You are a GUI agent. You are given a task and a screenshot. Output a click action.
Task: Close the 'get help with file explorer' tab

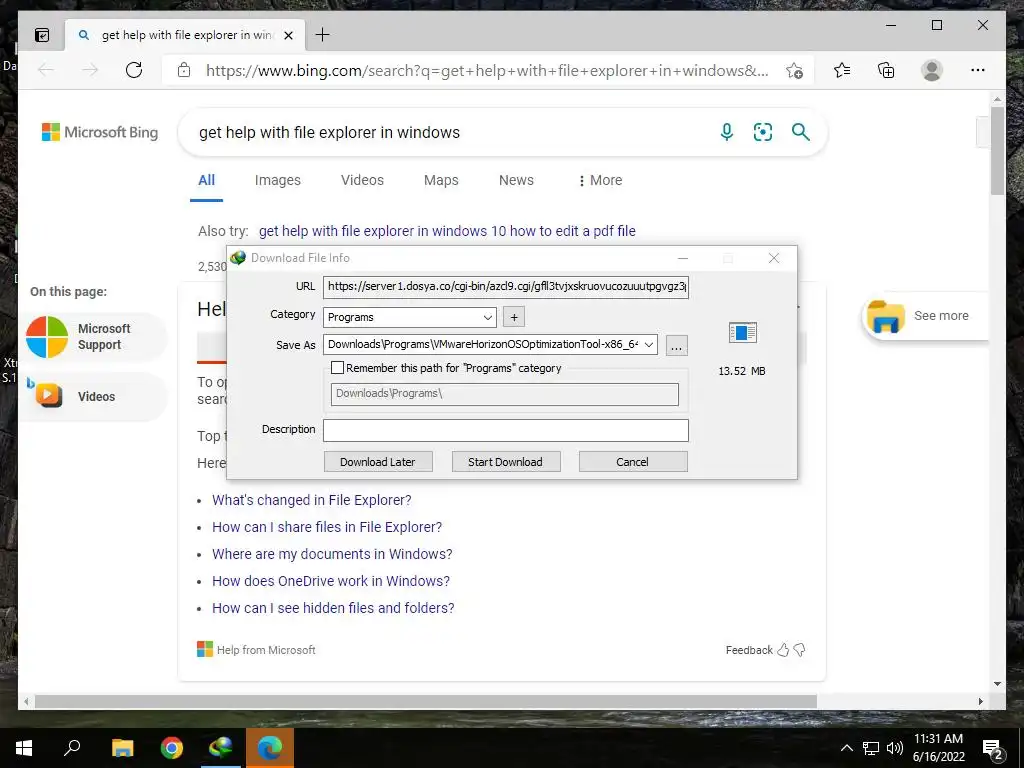pyautogui.click(x=288, y=35)
